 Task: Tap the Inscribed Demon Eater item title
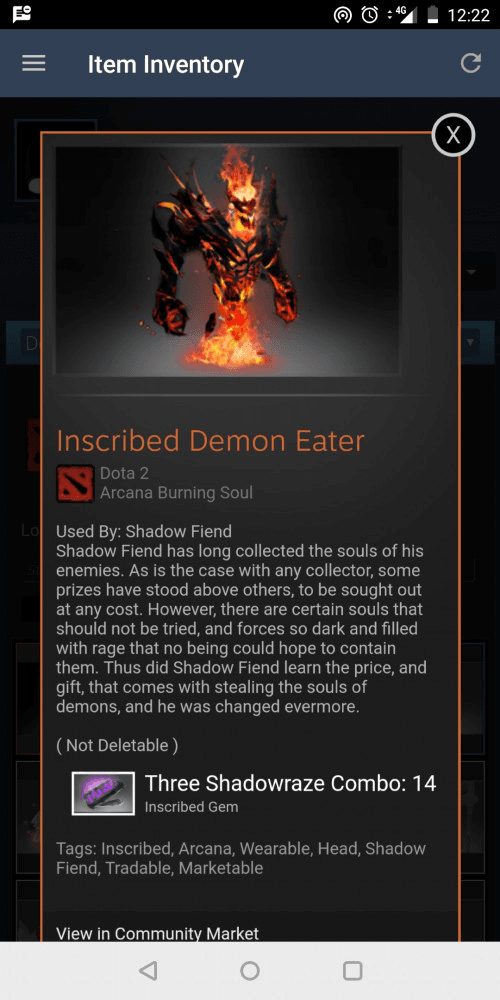[x=210, y=441]
